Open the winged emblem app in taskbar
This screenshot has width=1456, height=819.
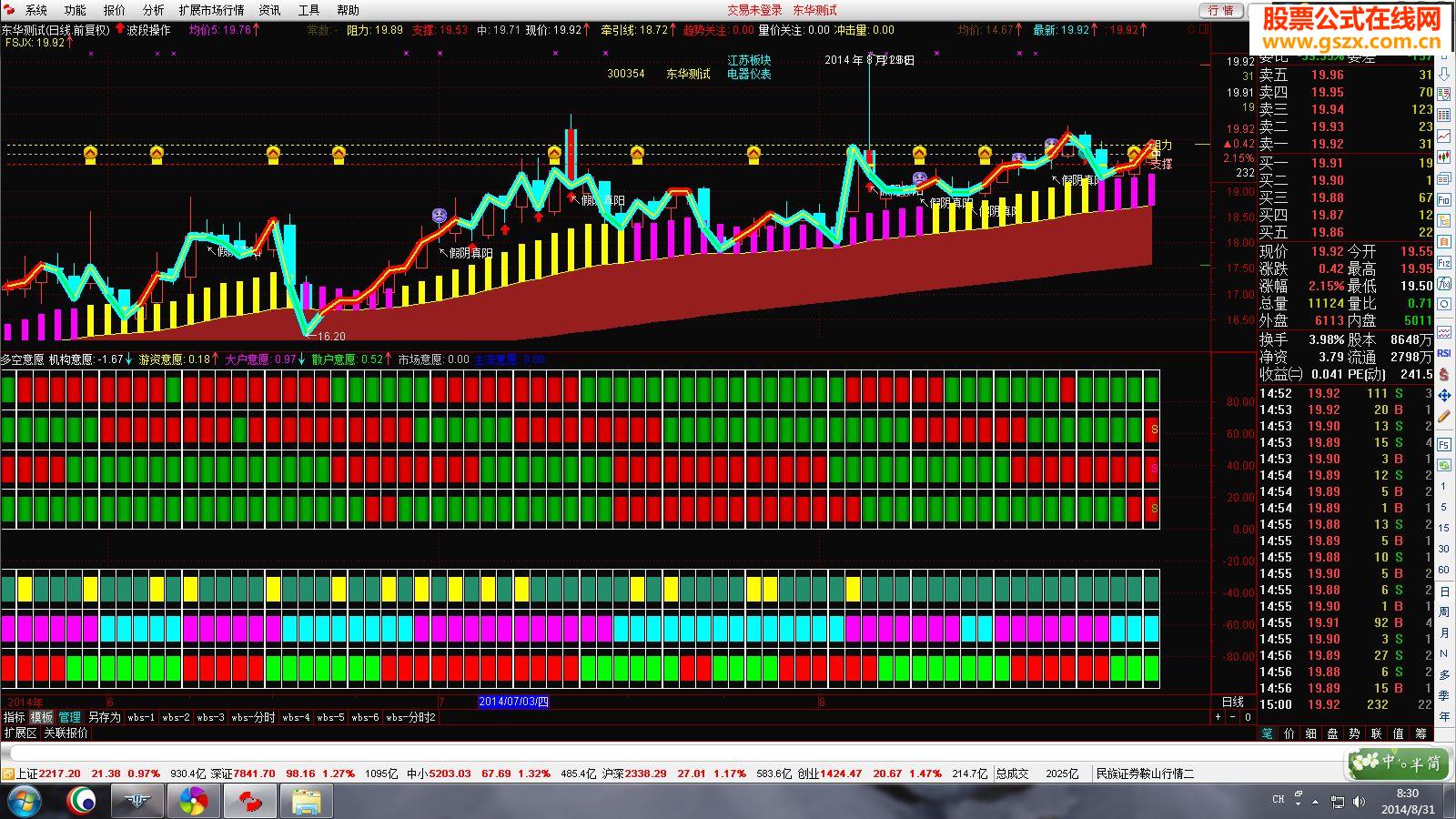tap(137, 802)
